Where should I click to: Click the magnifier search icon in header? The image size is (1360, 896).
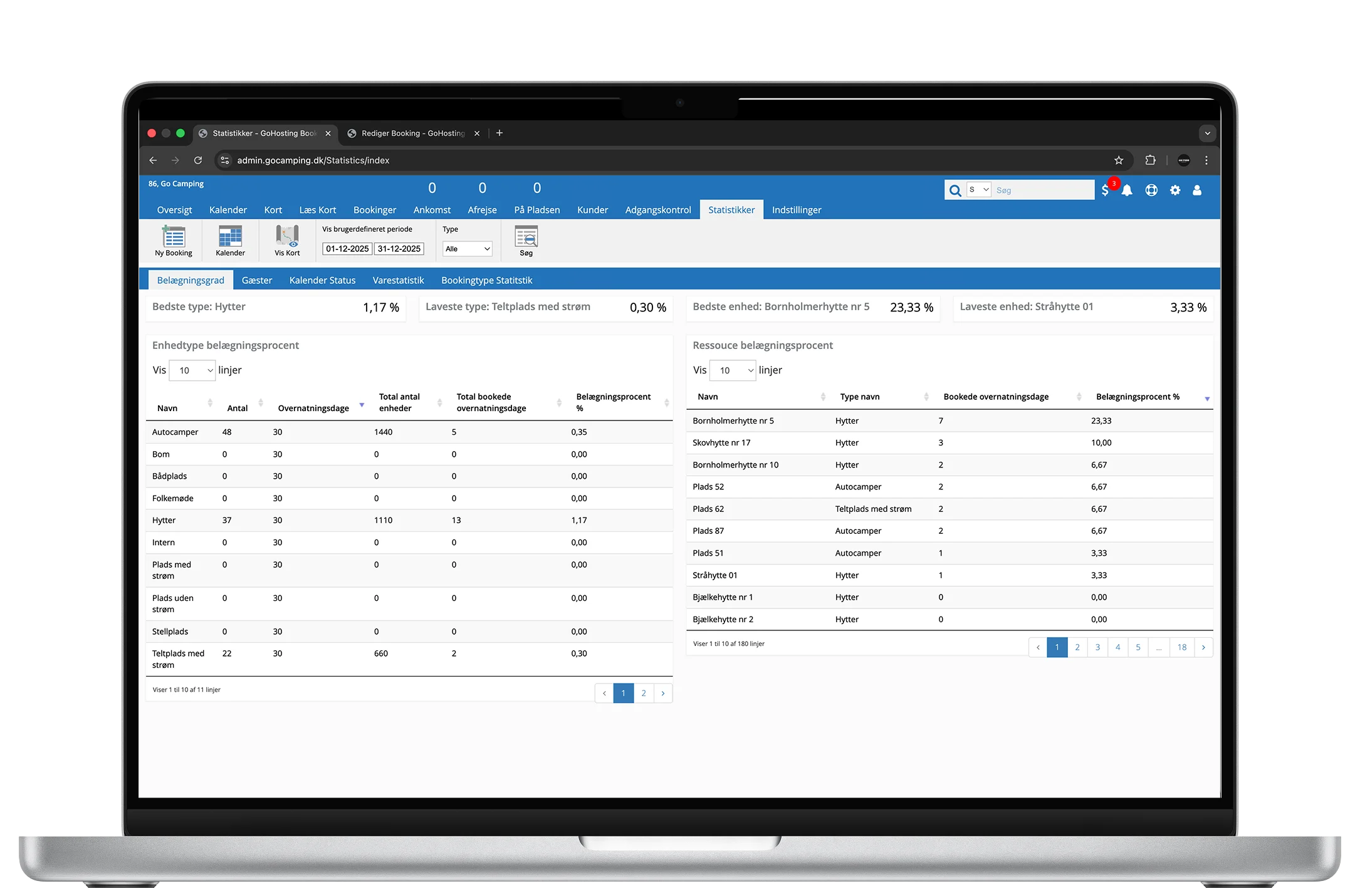point(955,190)
